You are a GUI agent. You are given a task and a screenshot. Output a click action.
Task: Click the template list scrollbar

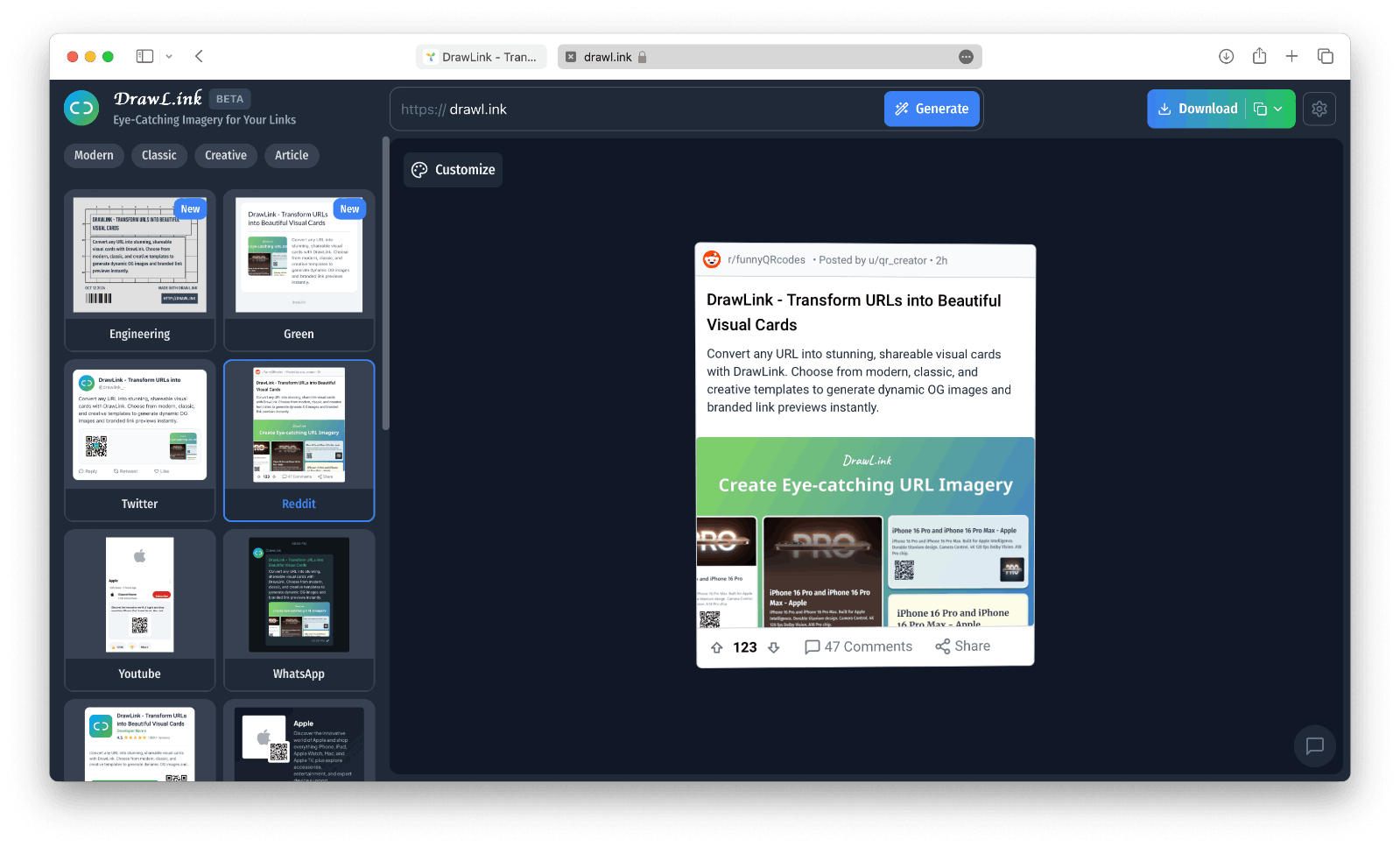[x=385, y=285]
